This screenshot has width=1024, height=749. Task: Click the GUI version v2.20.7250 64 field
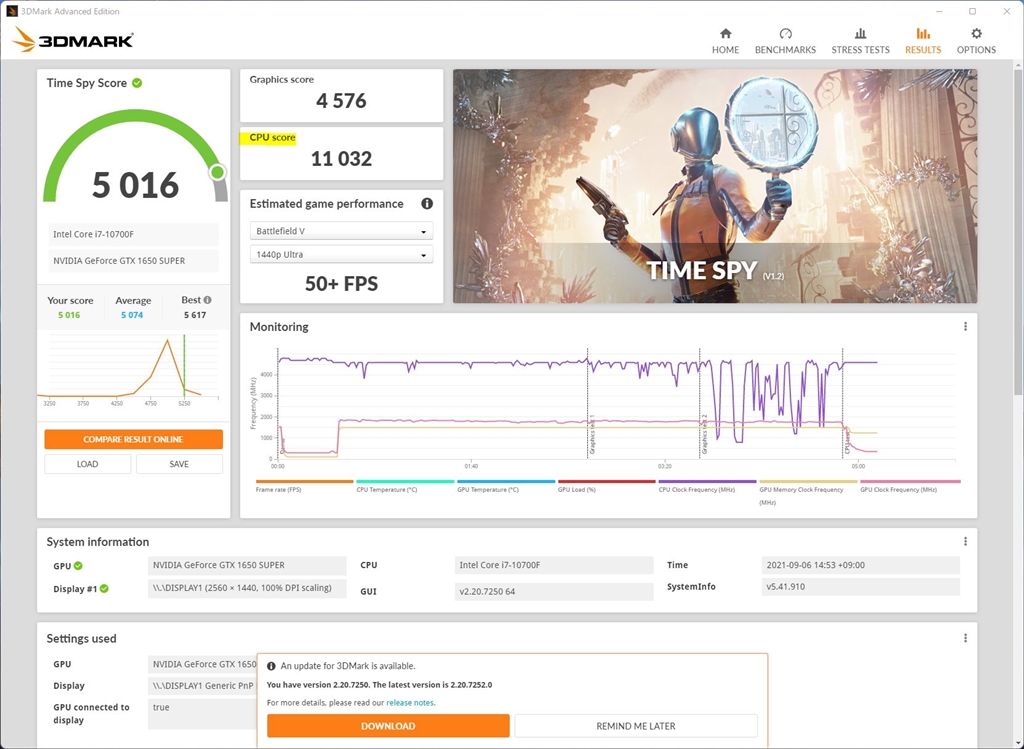coord(554,592)
